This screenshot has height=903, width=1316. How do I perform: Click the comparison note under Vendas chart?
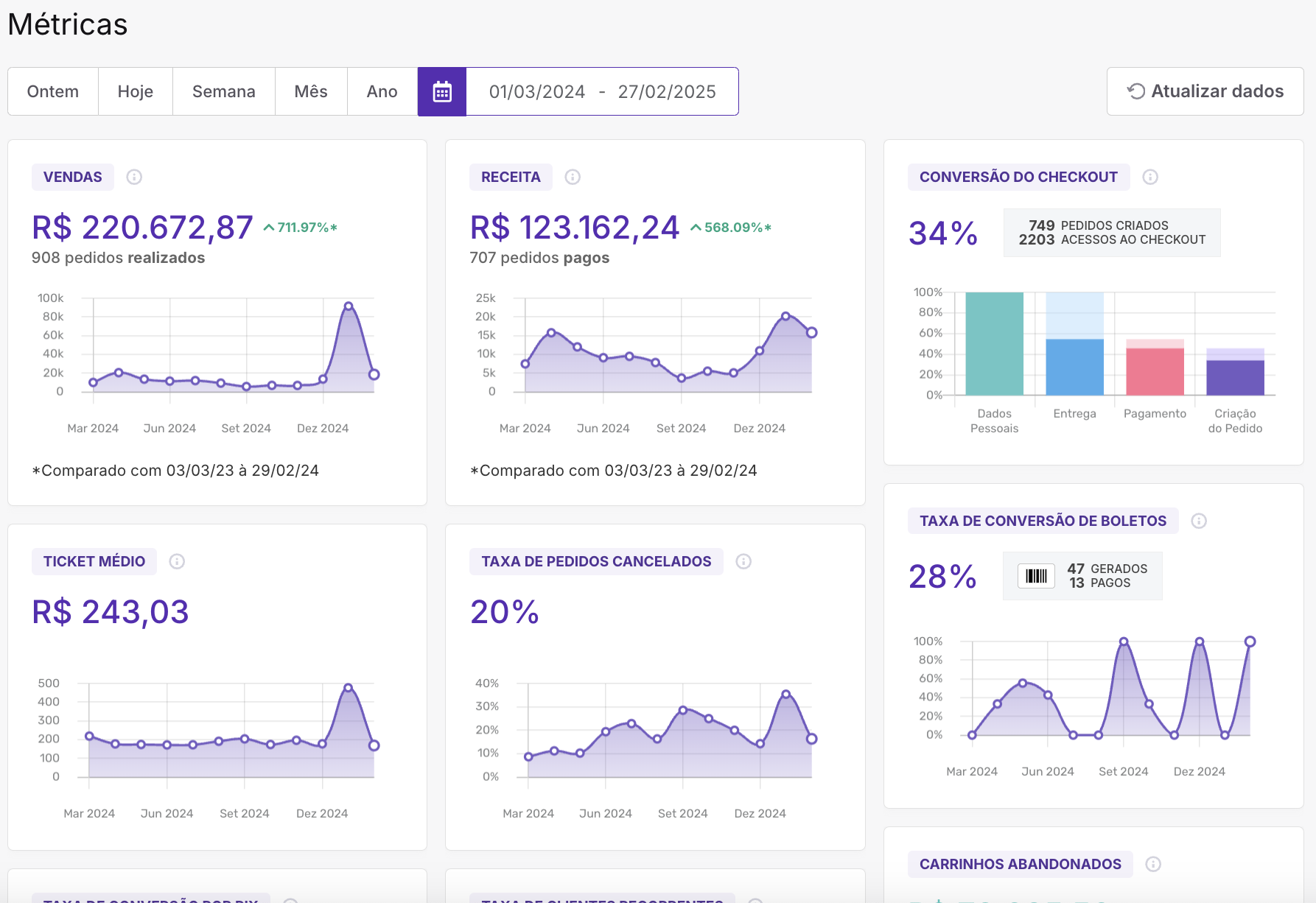(x=175, y=471)
